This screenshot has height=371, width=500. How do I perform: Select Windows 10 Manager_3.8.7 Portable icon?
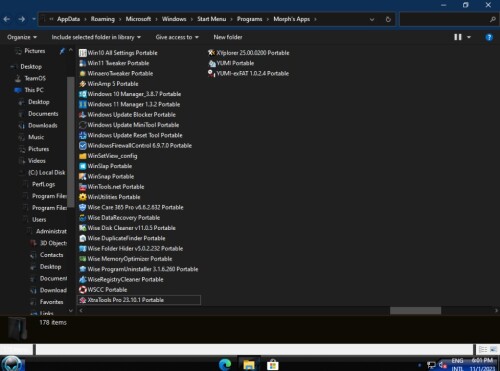(83, 94)
